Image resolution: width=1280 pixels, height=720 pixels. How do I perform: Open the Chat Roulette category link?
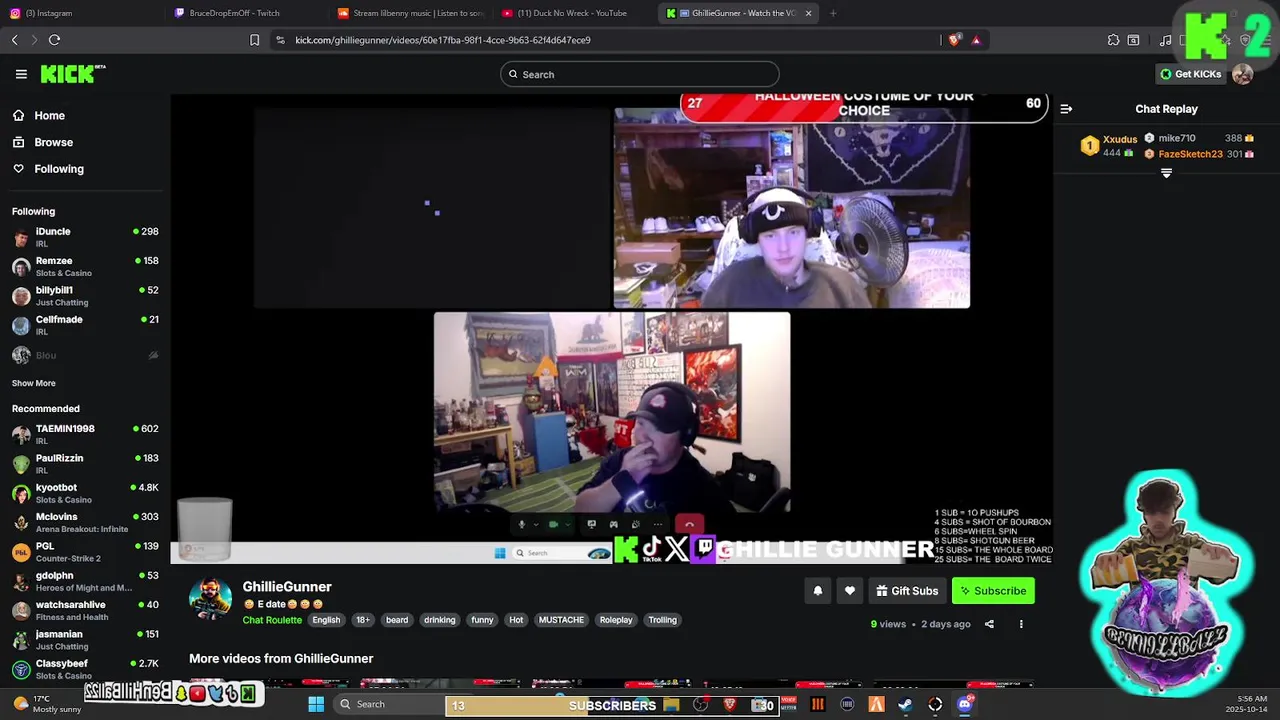(x=272, y=620)
